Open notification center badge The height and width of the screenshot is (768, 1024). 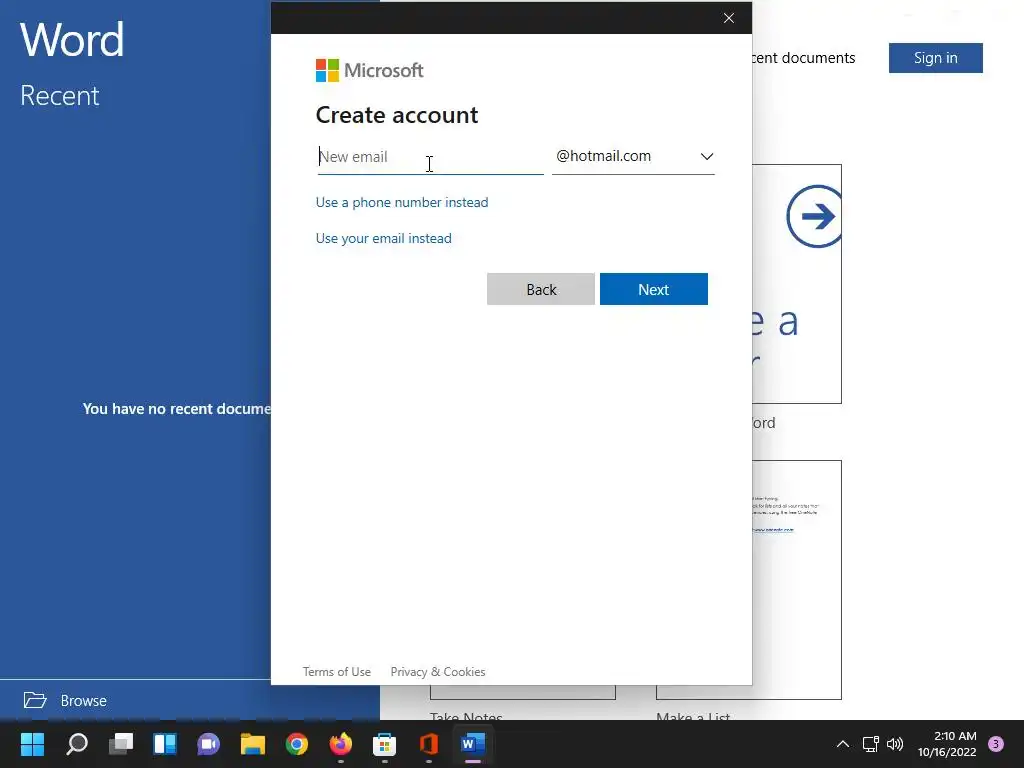(x=996, y=744)
